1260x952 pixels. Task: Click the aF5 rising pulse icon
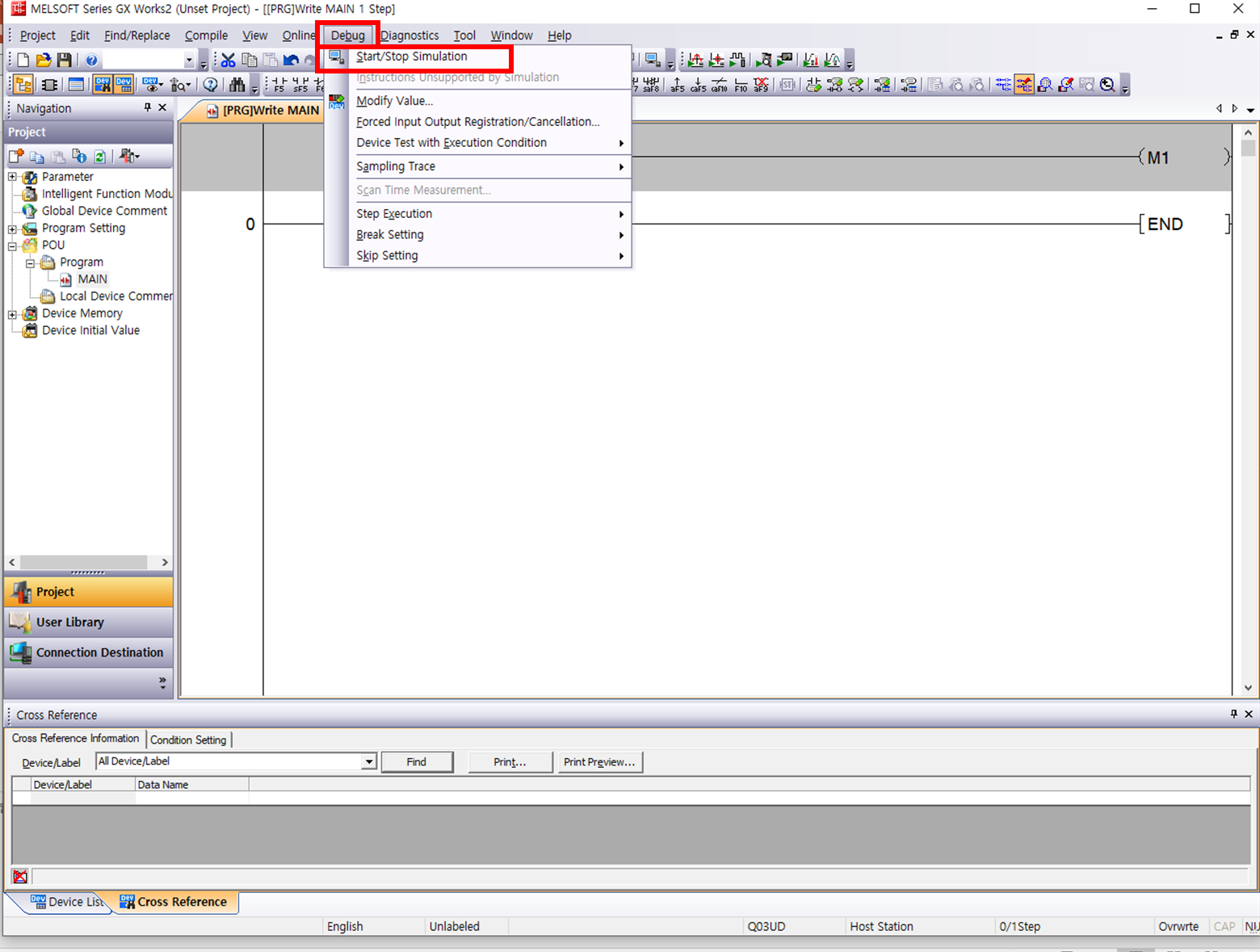coord(678,85)
